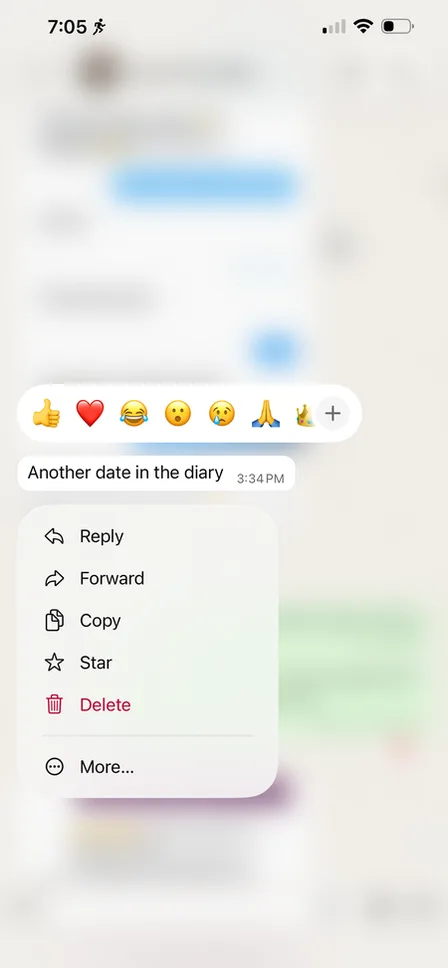Open the More... options entry
Screen dimensions: 448x968
147,767
